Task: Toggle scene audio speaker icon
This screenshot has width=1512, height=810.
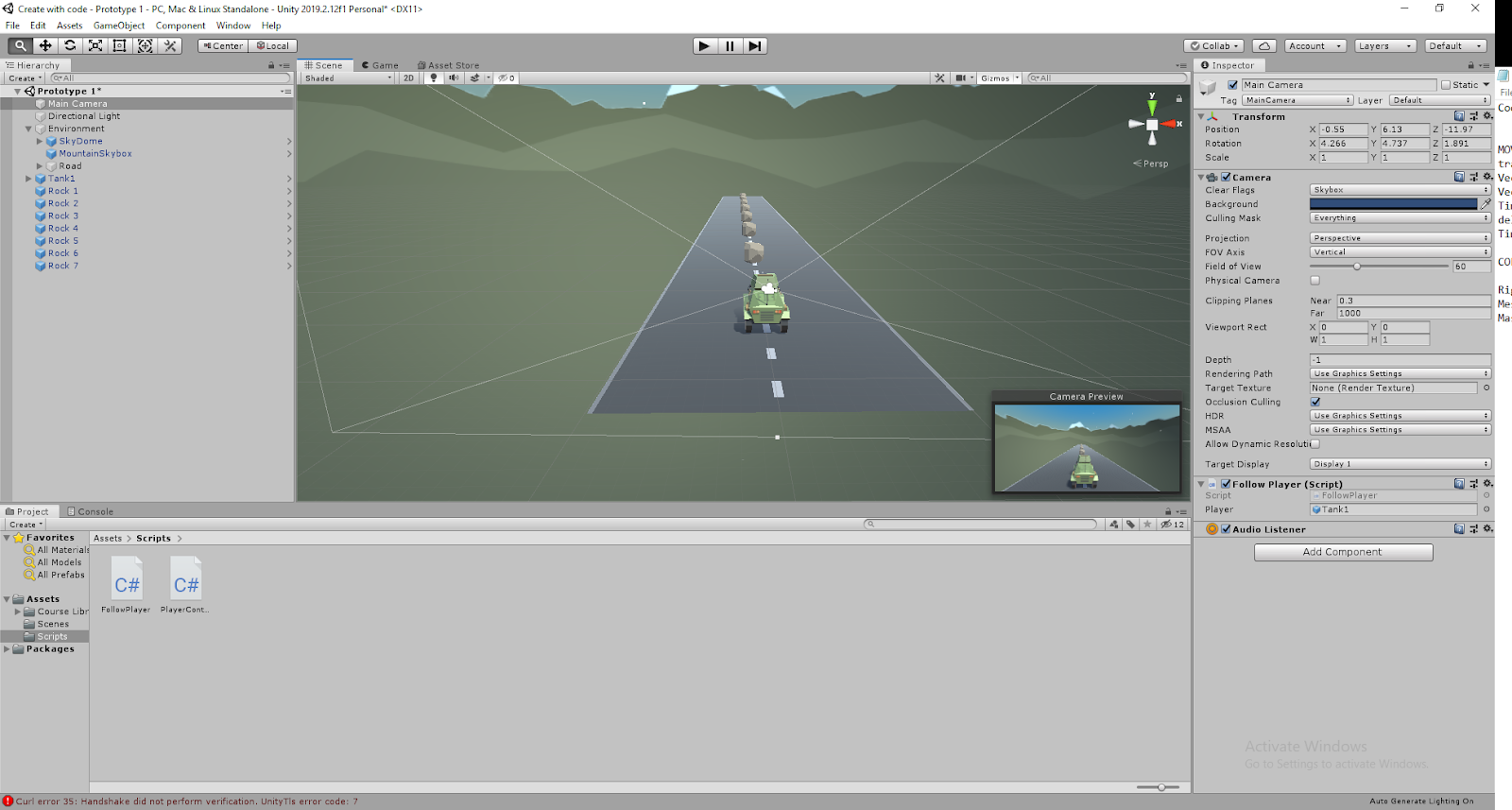Action: tap(454, 78)
